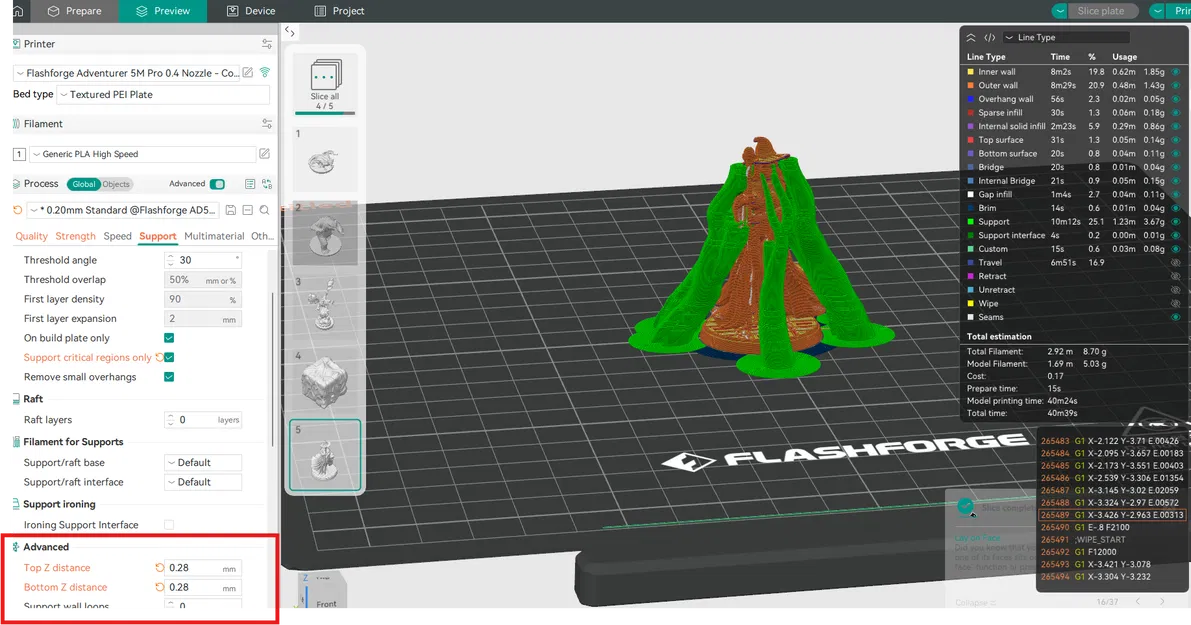
Task: Click the Slice plate button
Action: pos(1101,11)
